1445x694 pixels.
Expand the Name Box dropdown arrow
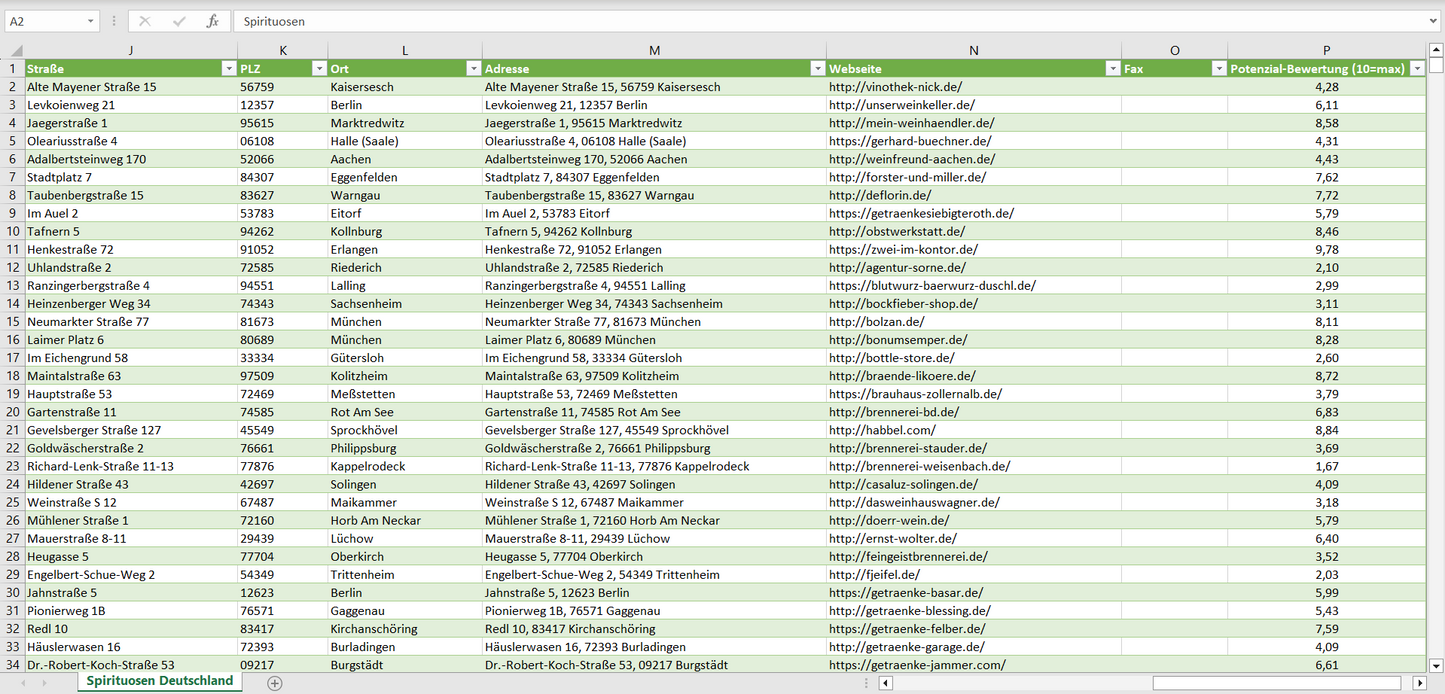click(90, 21)
